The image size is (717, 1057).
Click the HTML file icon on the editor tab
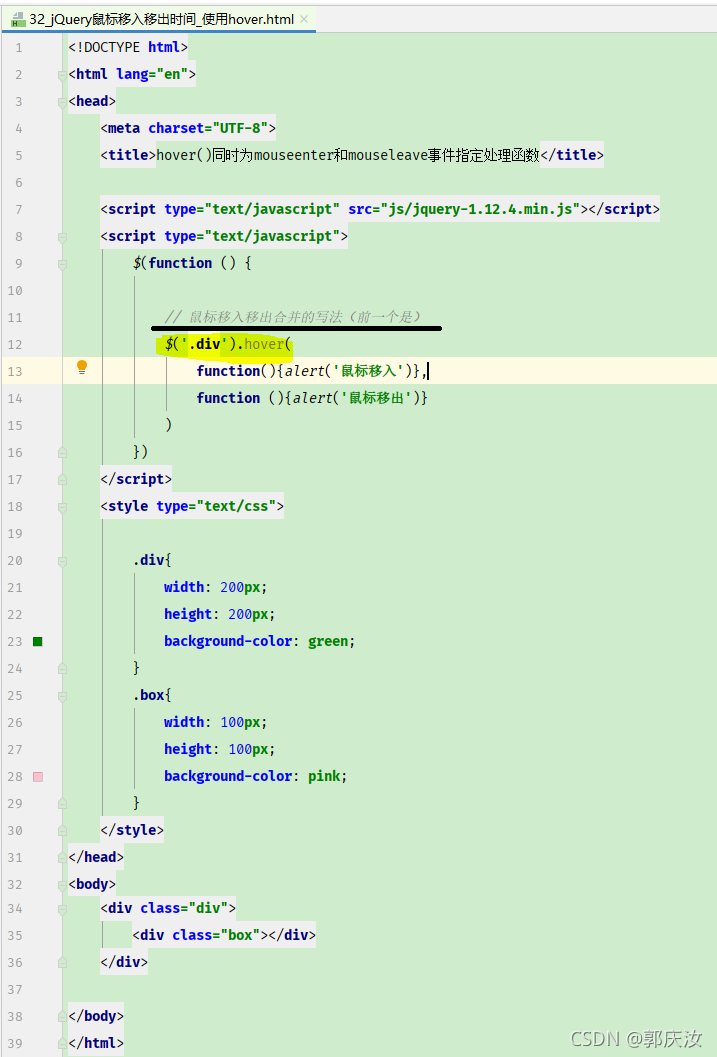tap(18, 20)
